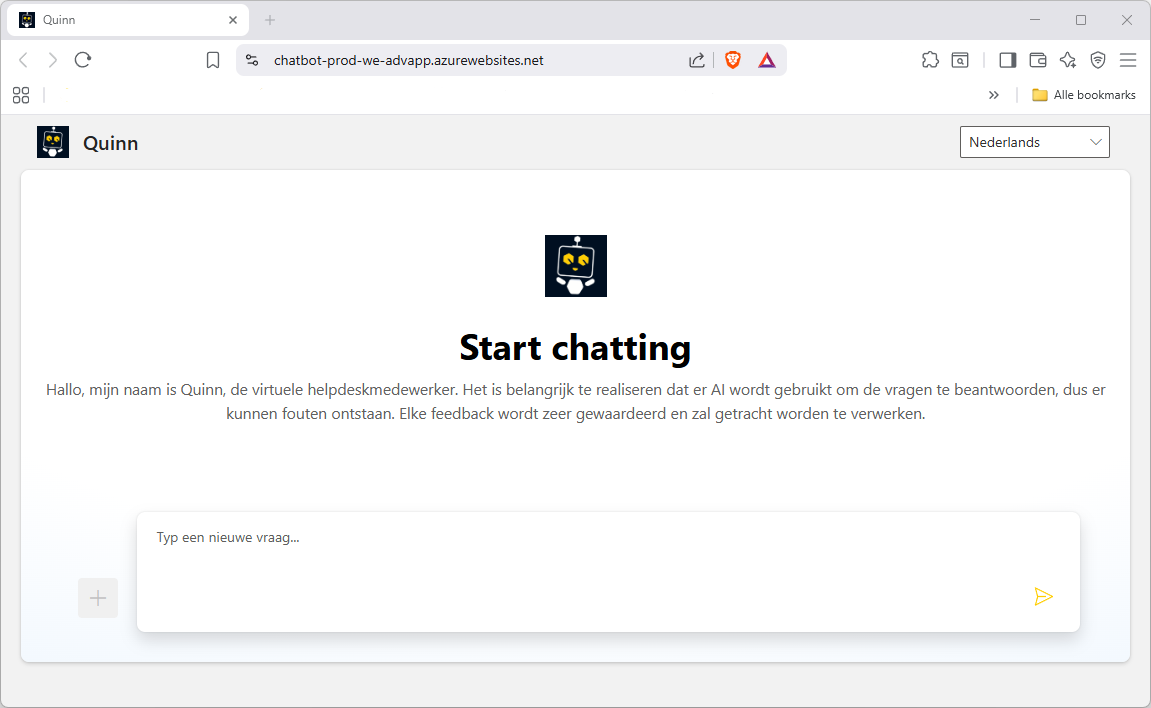This screenshot has width=1151, height=708.
Task: Bookmark this page with the bookmark icon
Action: pos(213,60)
